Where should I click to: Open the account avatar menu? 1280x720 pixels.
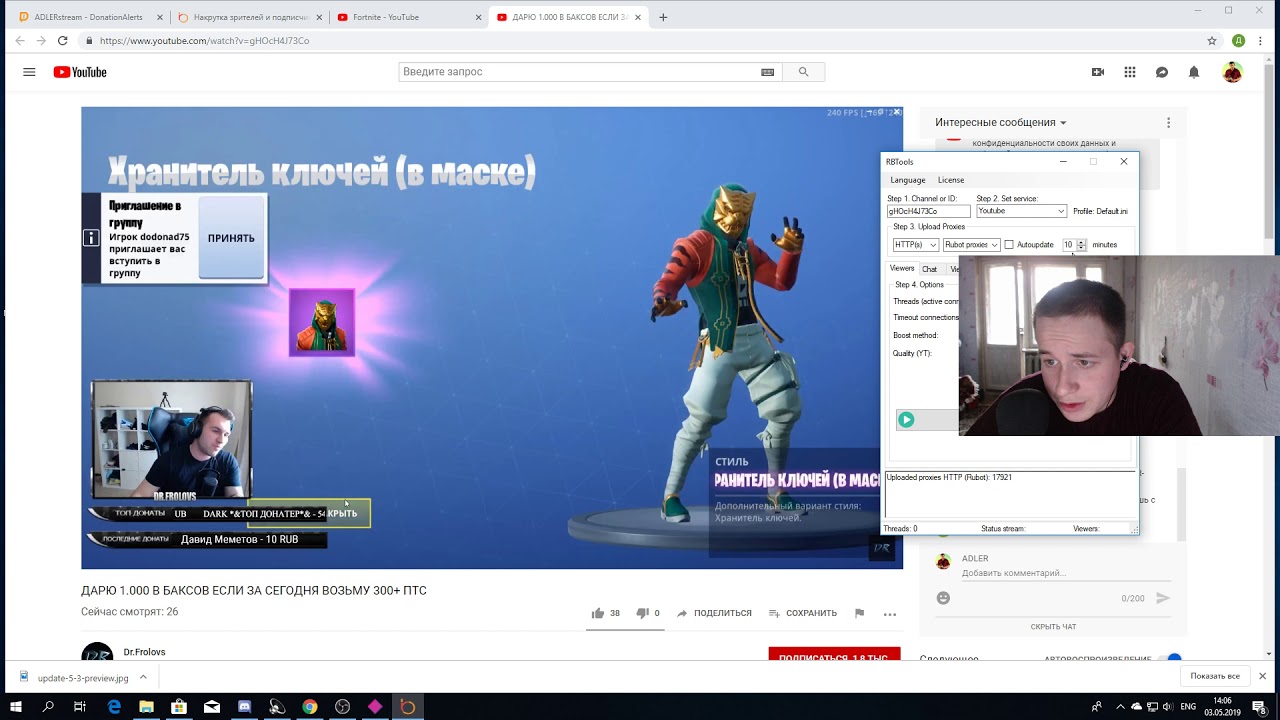tap(1233, 72)
